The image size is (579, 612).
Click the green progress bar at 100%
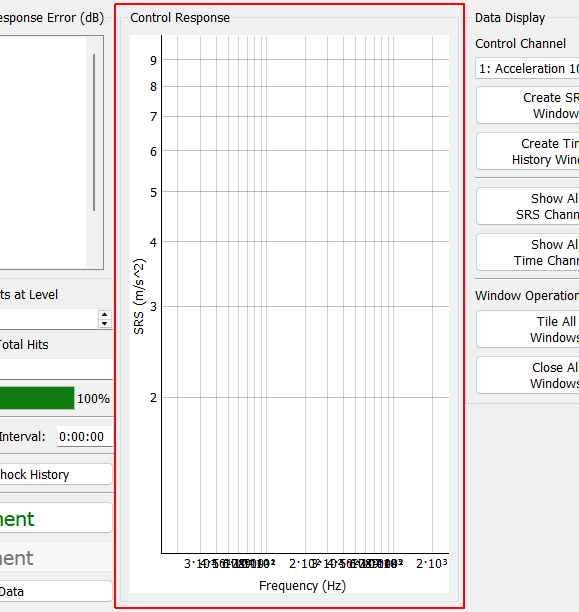37,398
